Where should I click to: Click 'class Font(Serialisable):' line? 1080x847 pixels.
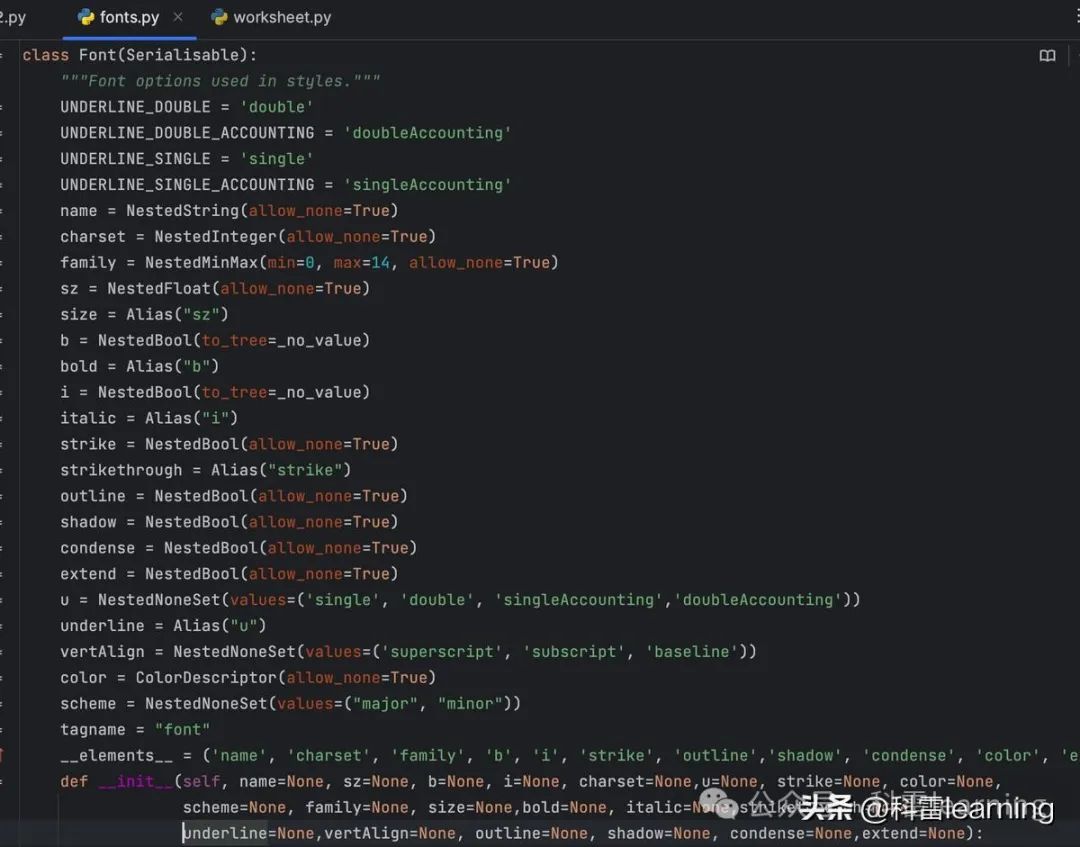[139, 55]
